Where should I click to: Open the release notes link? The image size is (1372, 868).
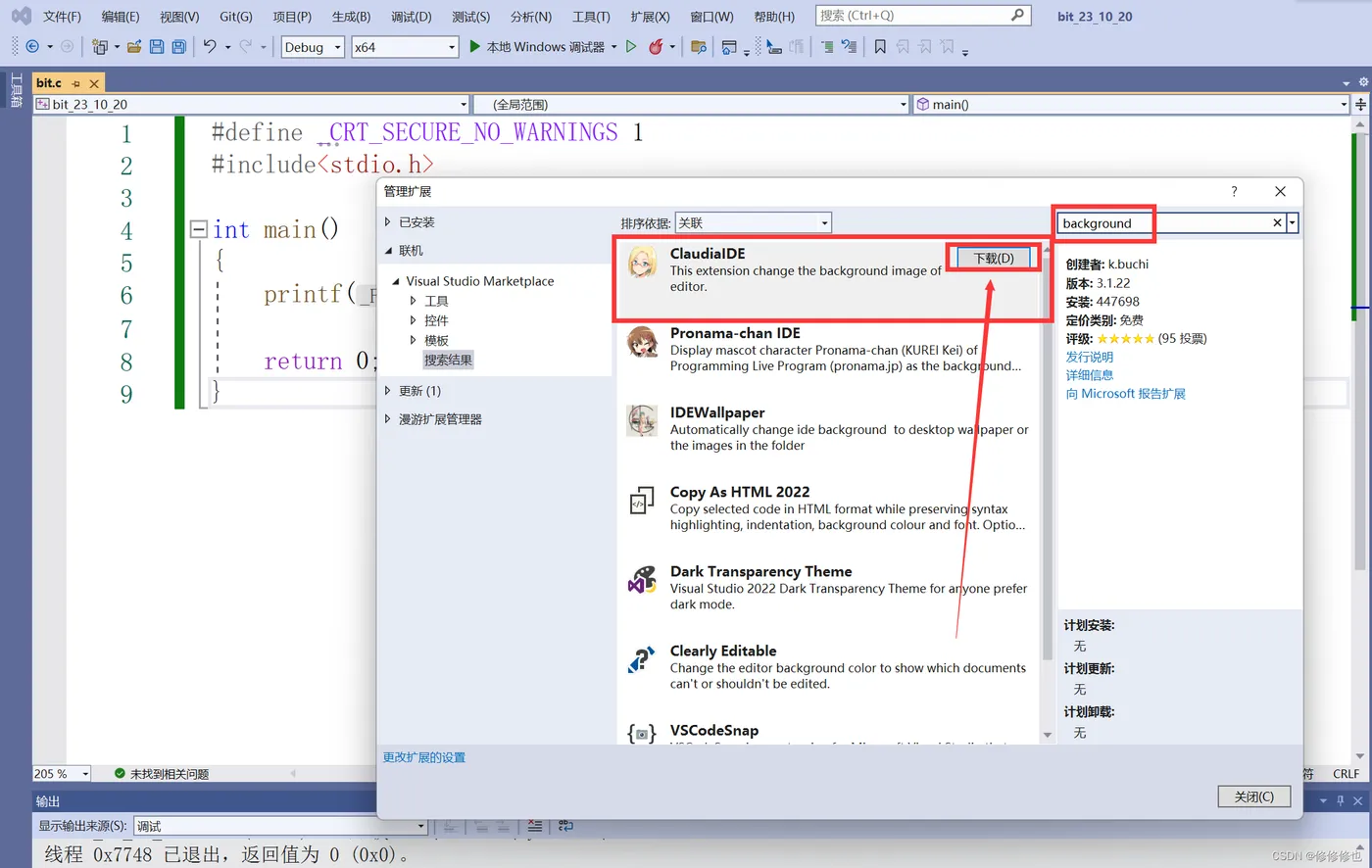pyautogui.click(x=1090, y=357)
